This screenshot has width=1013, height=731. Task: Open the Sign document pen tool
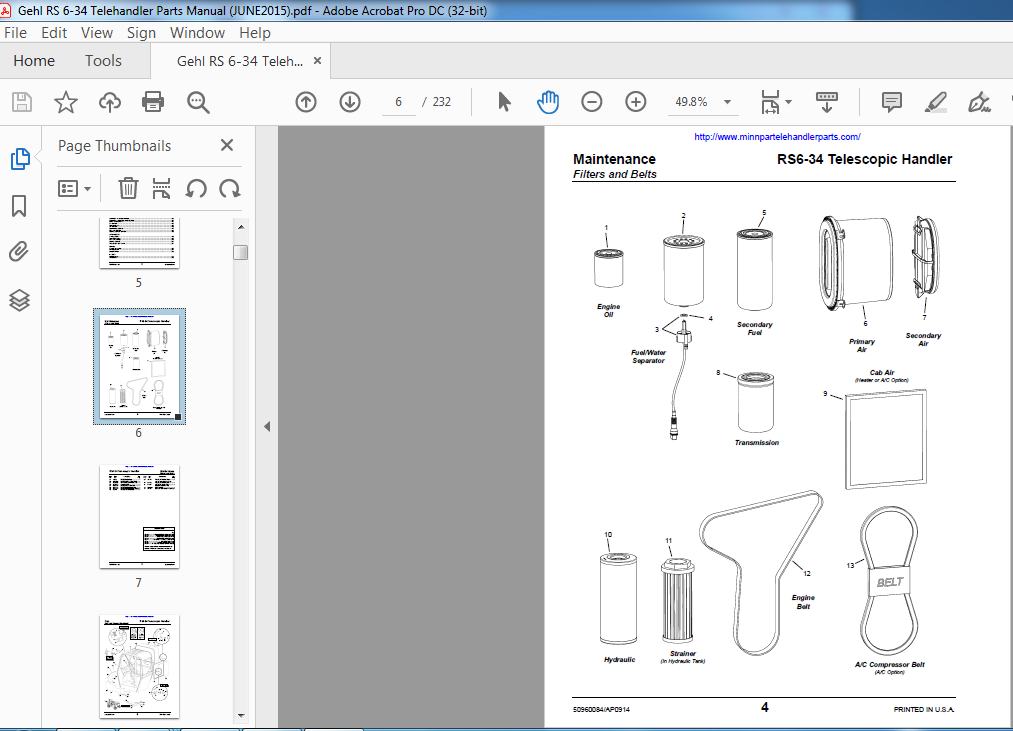979,102
